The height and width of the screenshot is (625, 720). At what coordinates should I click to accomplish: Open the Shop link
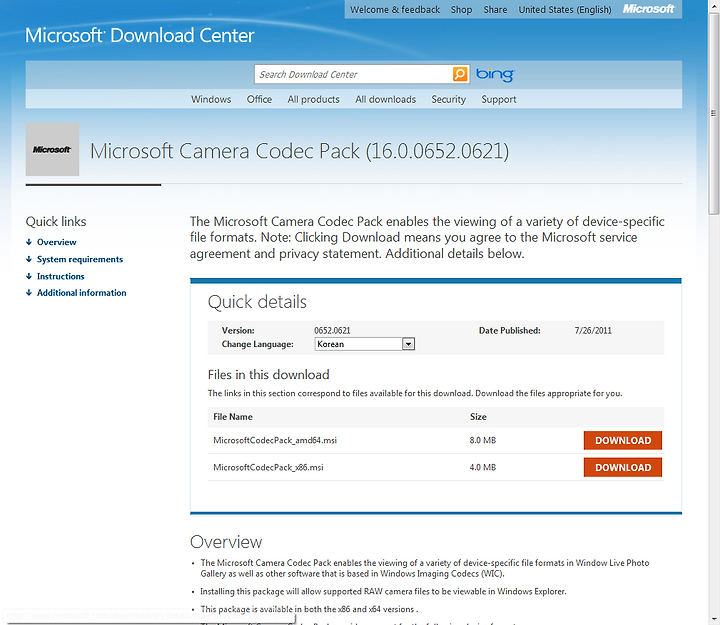tap(461, 10)
